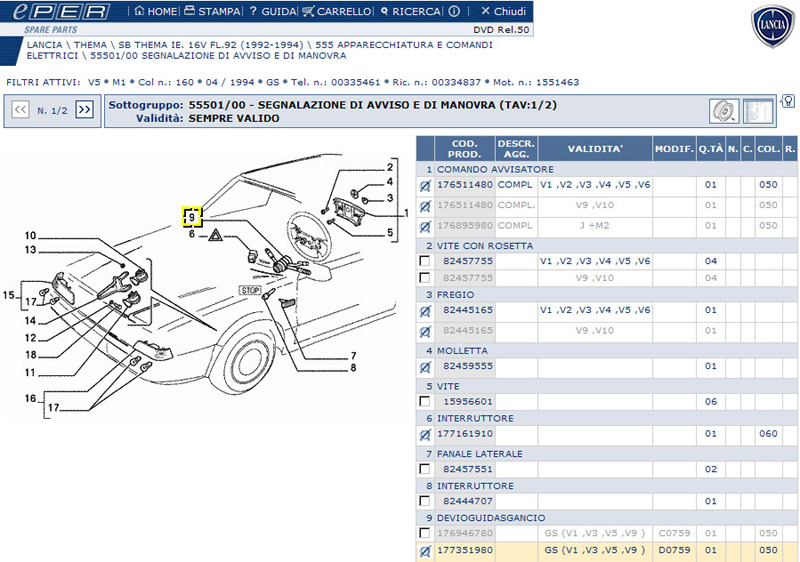The width and height of the screenshot is (800, 562).
Task: Click callout number 15 in diagram
Action: pyautogui.click(x=9, y=295)
